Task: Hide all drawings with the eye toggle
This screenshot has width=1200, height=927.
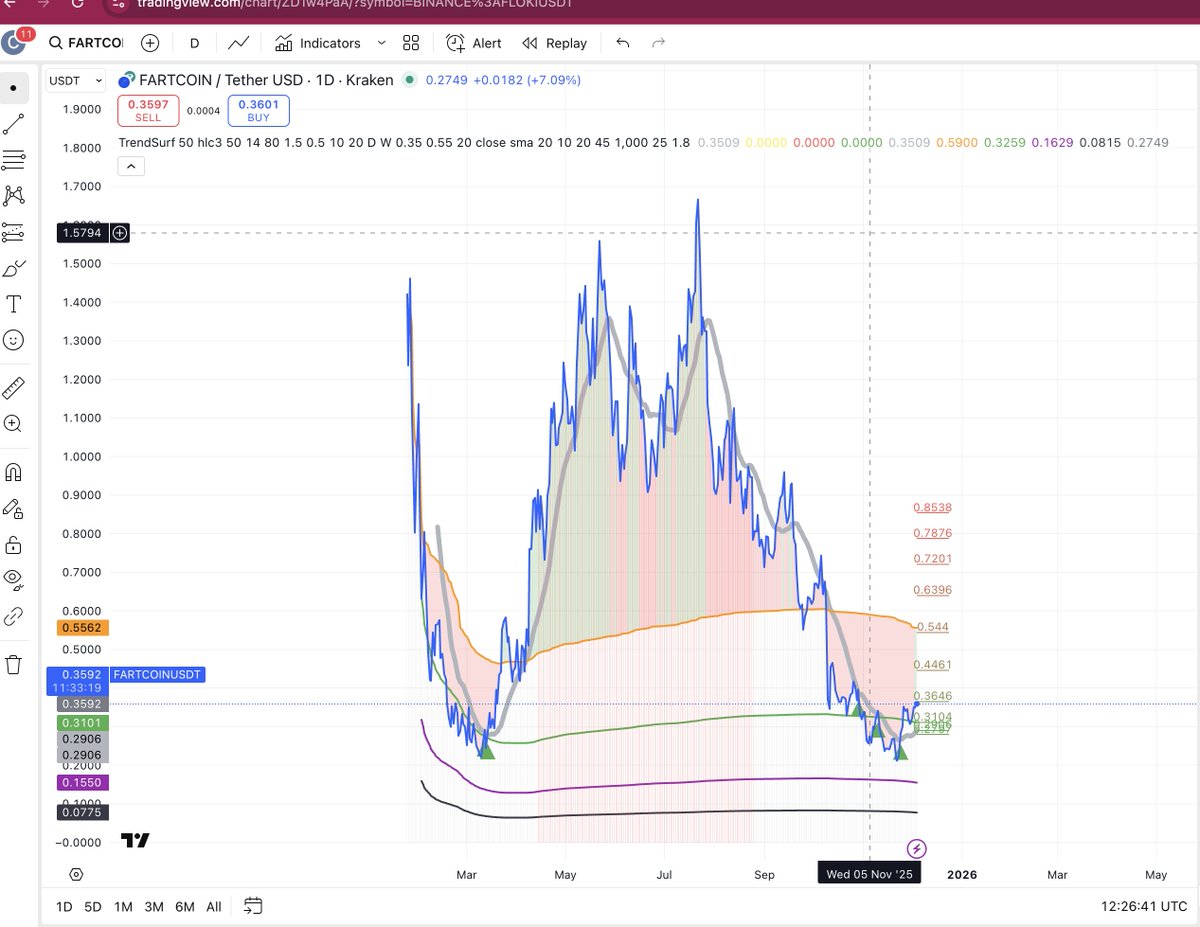Action: click(x=14, y=580)
